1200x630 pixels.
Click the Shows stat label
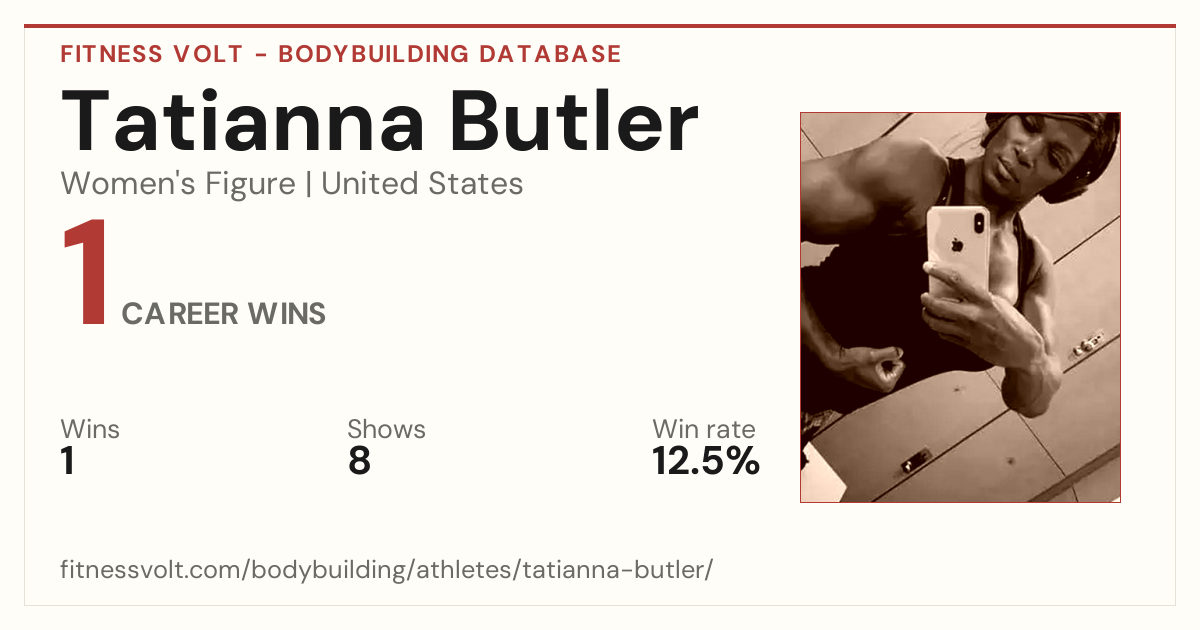point(386,430)
